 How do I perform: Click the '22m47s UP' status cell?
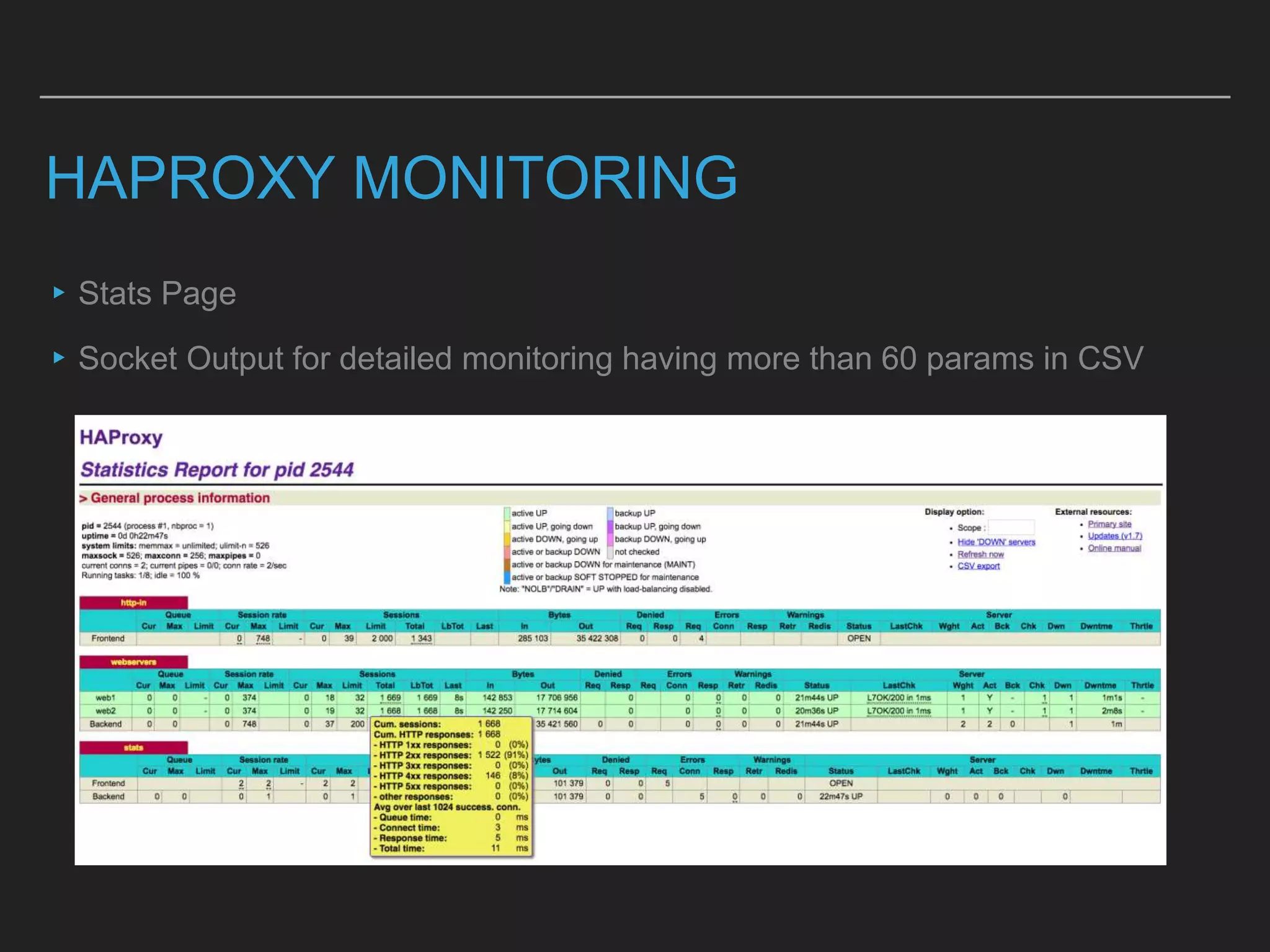point(841,796)
